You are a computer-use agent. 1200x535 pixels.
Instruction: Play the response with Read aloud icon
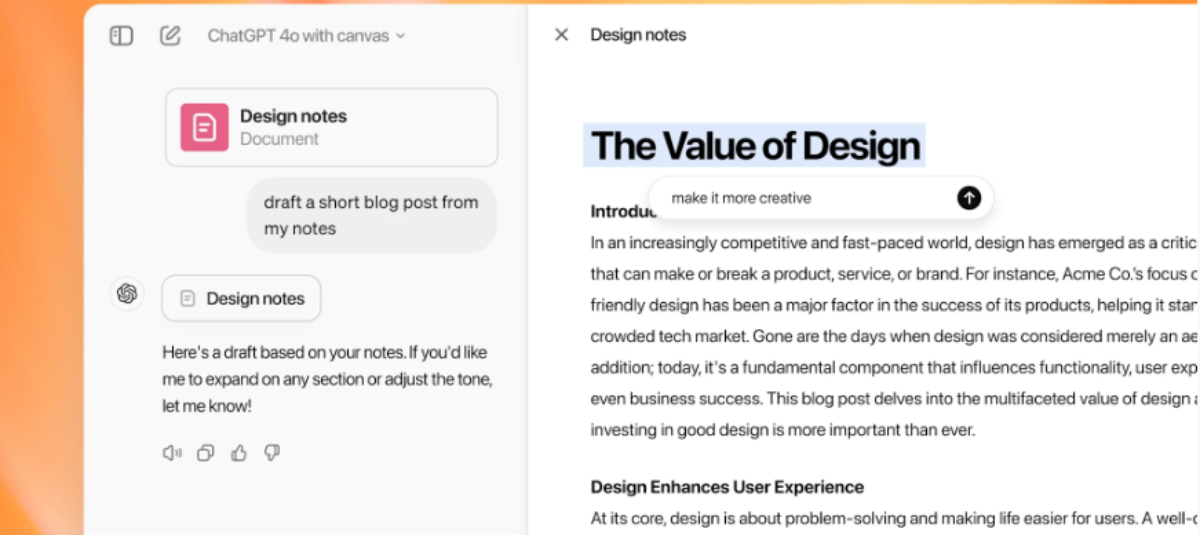(x=172, y=453)
